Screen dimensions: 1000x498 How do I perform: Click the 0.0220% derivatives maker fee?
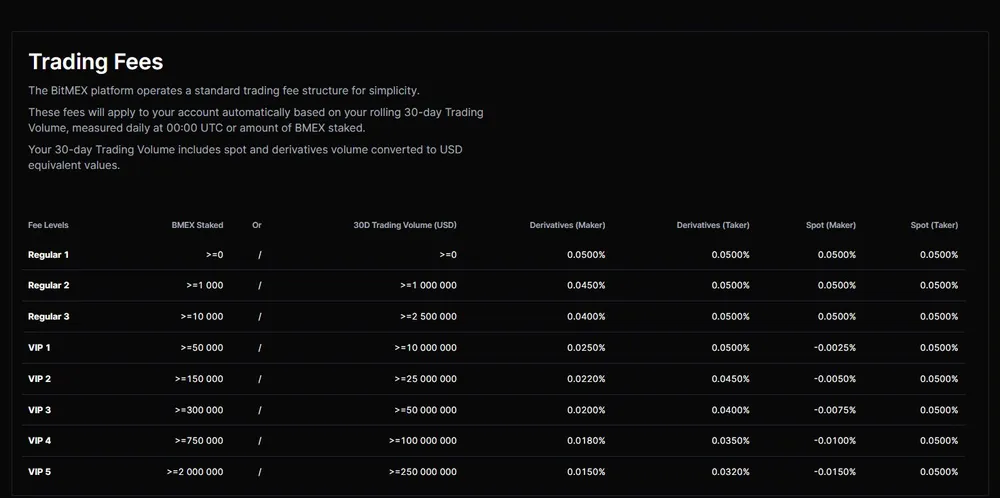[586, 379]
